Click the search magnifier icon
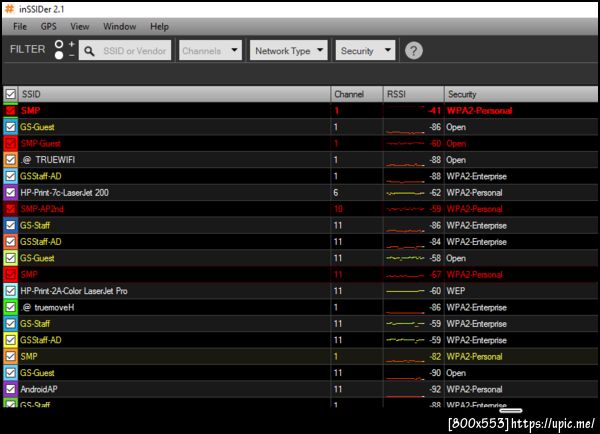This screenshot has height=434, width=600. pos(89,51)
